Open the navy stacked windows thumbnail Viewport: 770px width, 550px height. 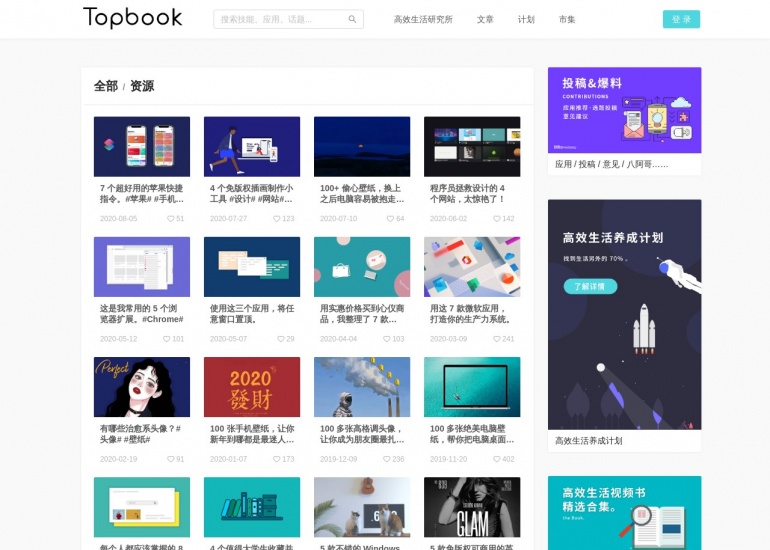252,267
